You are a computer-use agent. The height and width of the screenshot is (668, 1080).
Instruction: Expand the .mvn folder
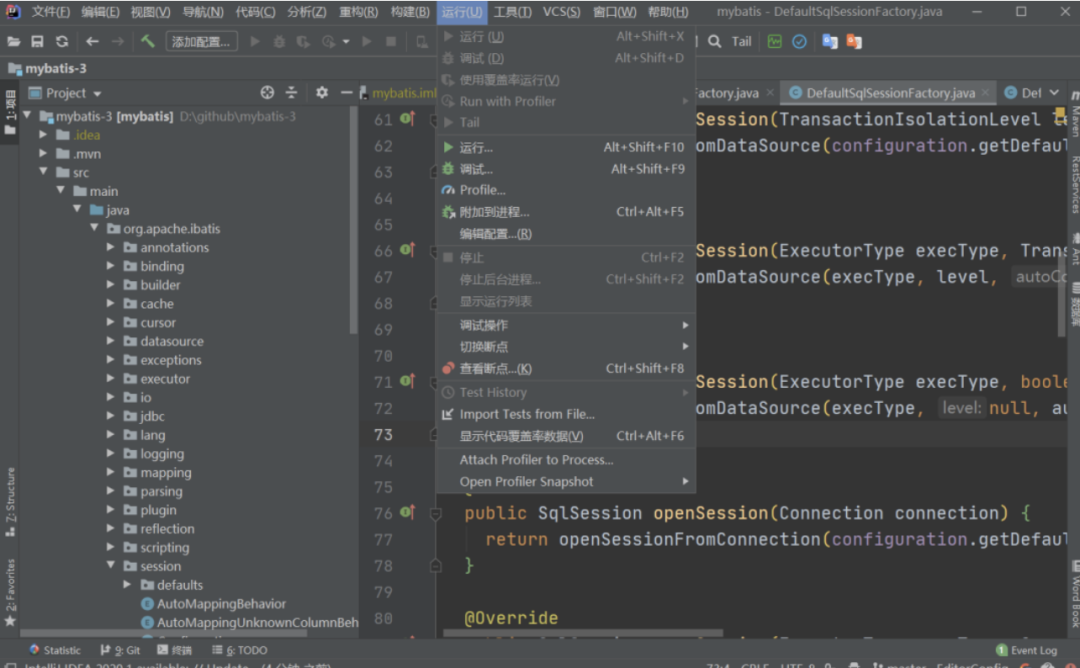[x=43, y=153]
